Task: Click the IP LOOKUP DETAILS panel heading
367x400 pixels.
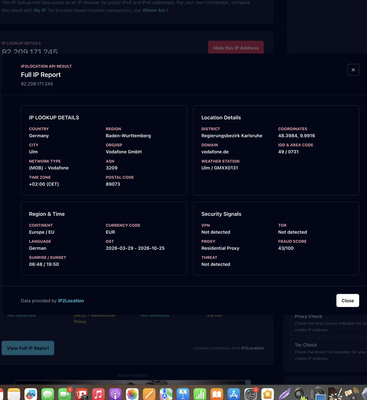Action: pos(54,118)
